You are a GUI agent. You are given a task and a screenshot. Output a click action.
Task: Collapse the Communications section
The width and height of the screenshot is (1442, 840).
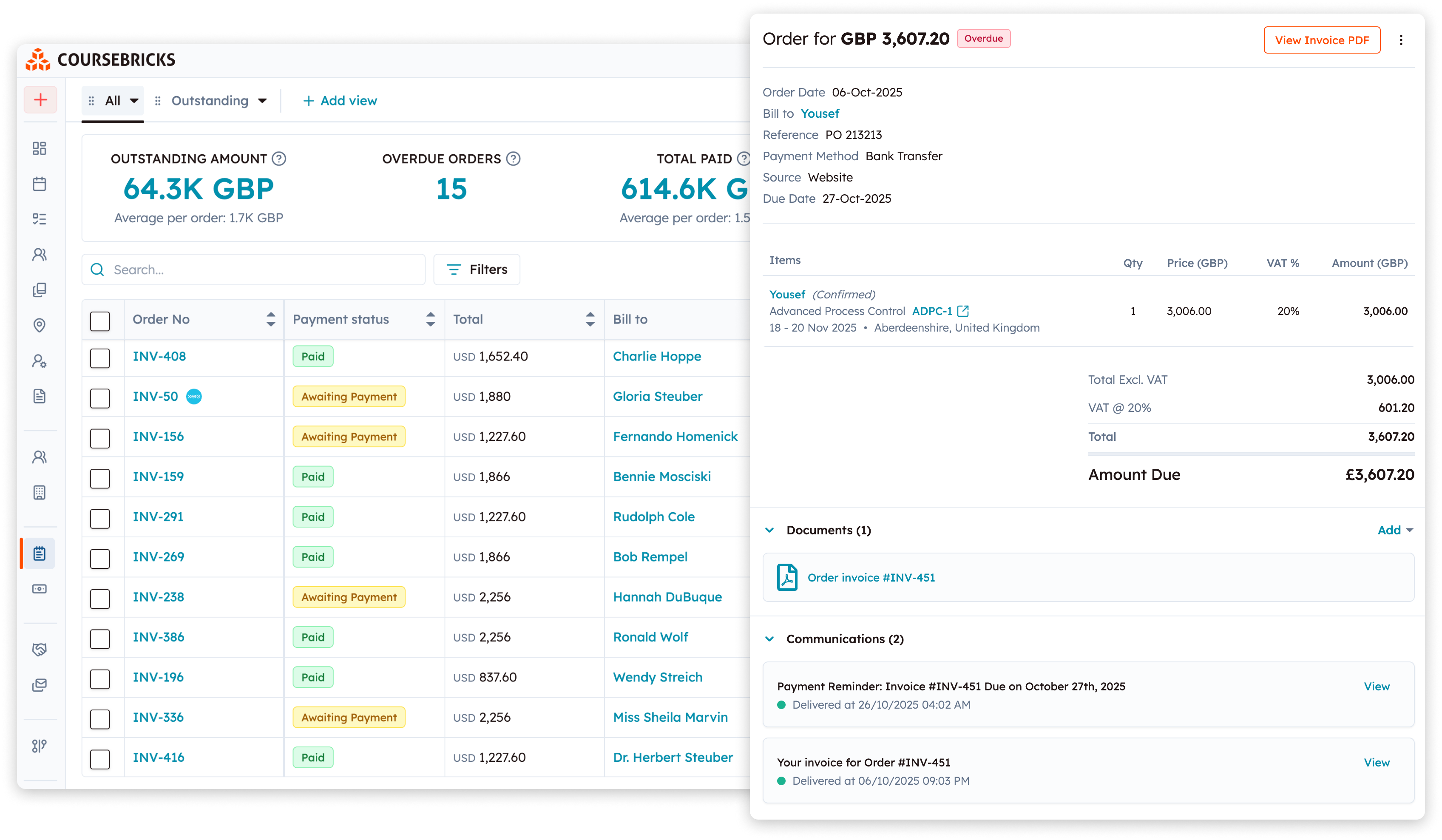[x=769, y=639]
